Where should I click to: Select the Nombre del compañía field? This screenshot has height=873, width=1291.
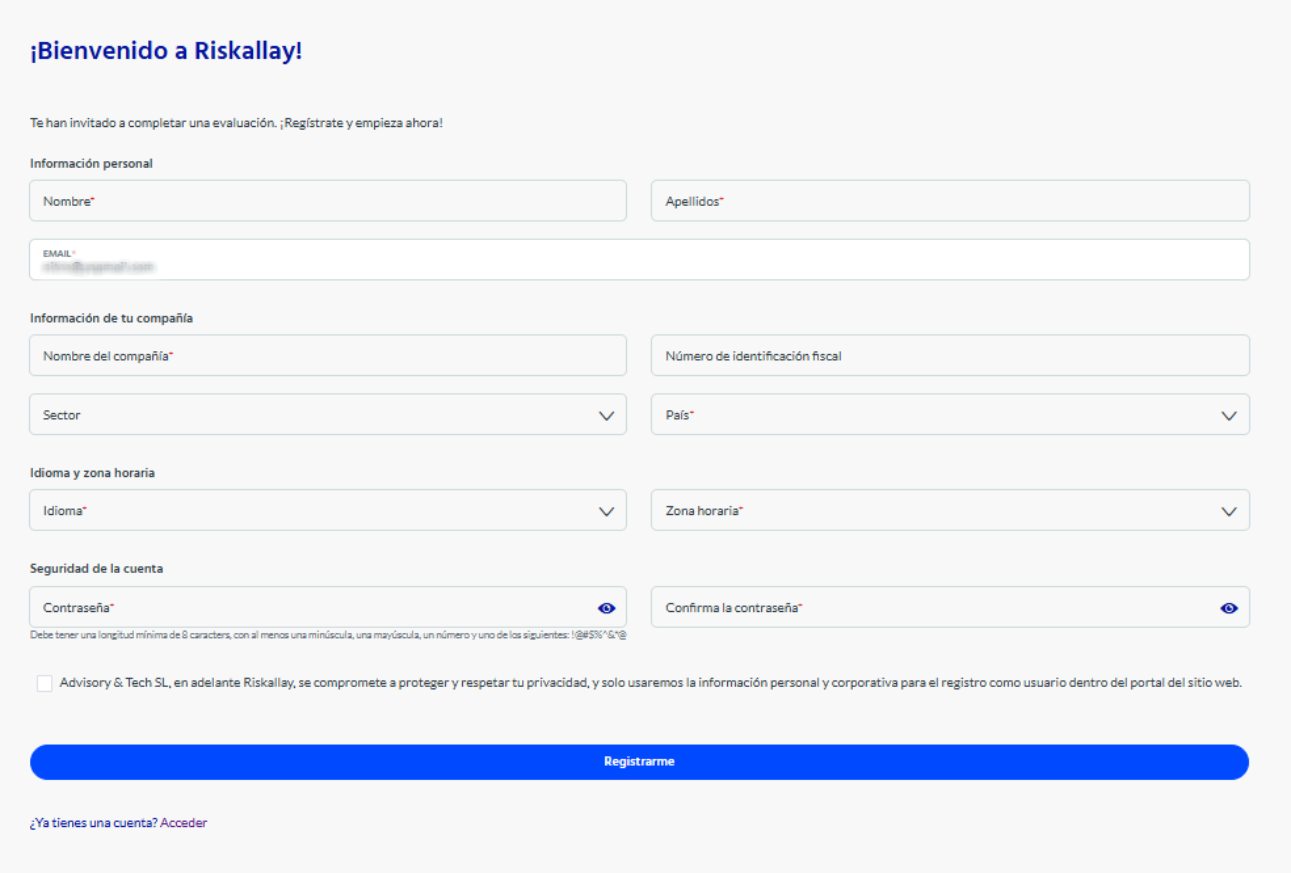coord(328,355)
